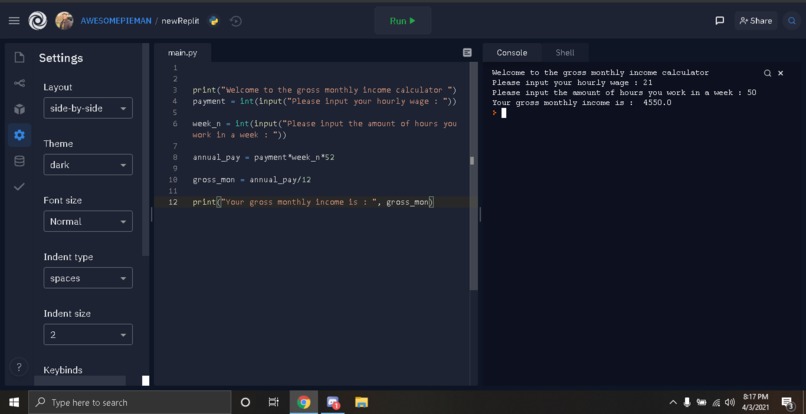Open the Windows Start menu

[14, 402]
